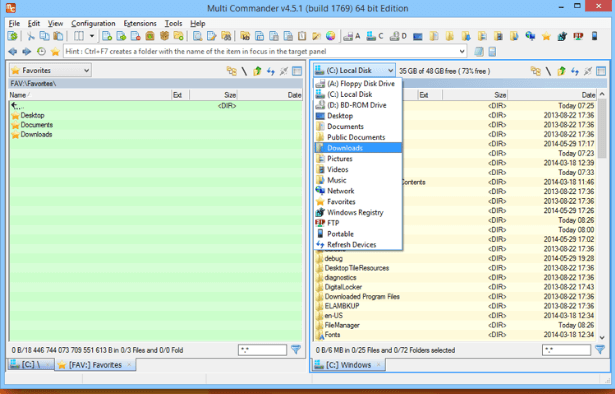Switch to the [C:] \ tab in left panel

(x=30, y=365)
